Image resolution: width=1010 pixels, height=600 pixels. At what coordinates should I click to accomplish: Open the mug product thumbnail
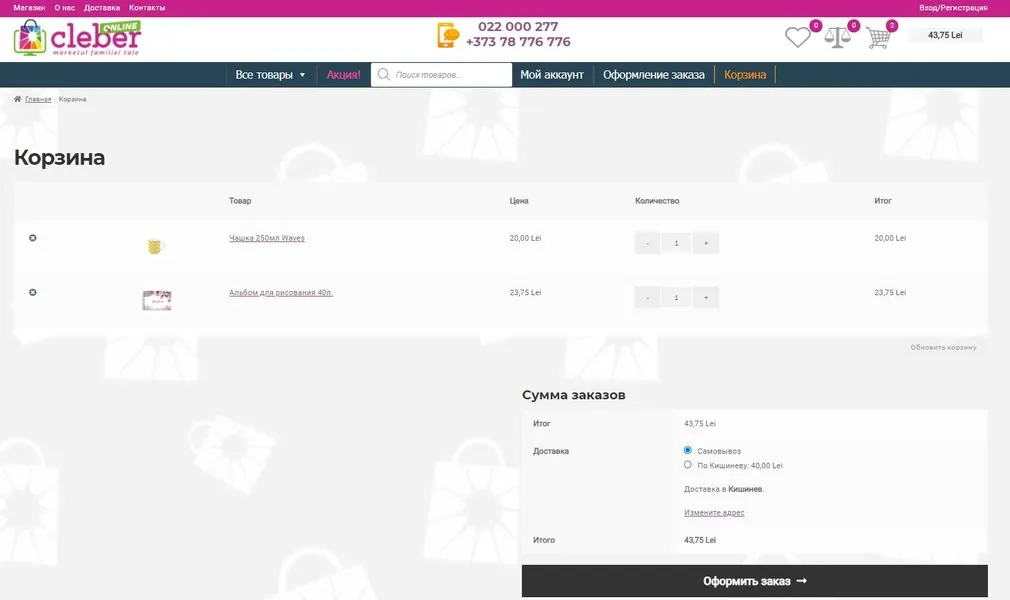tap(155, 246)
